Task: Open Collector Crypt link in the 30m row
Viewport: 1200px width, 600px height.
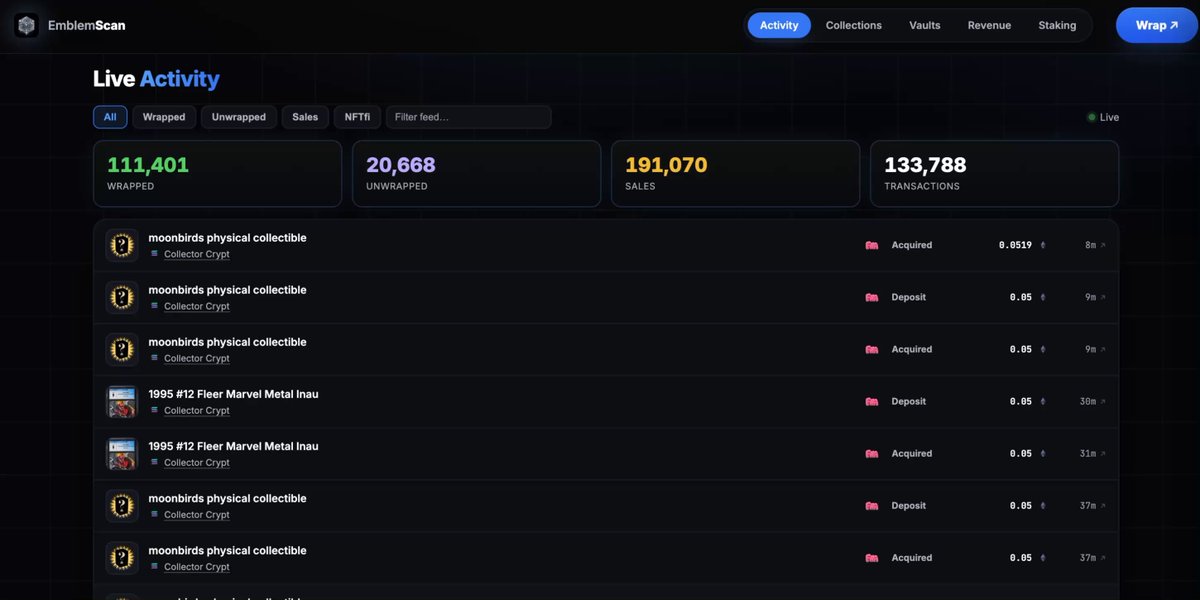Action: click(x=197, y=410)
